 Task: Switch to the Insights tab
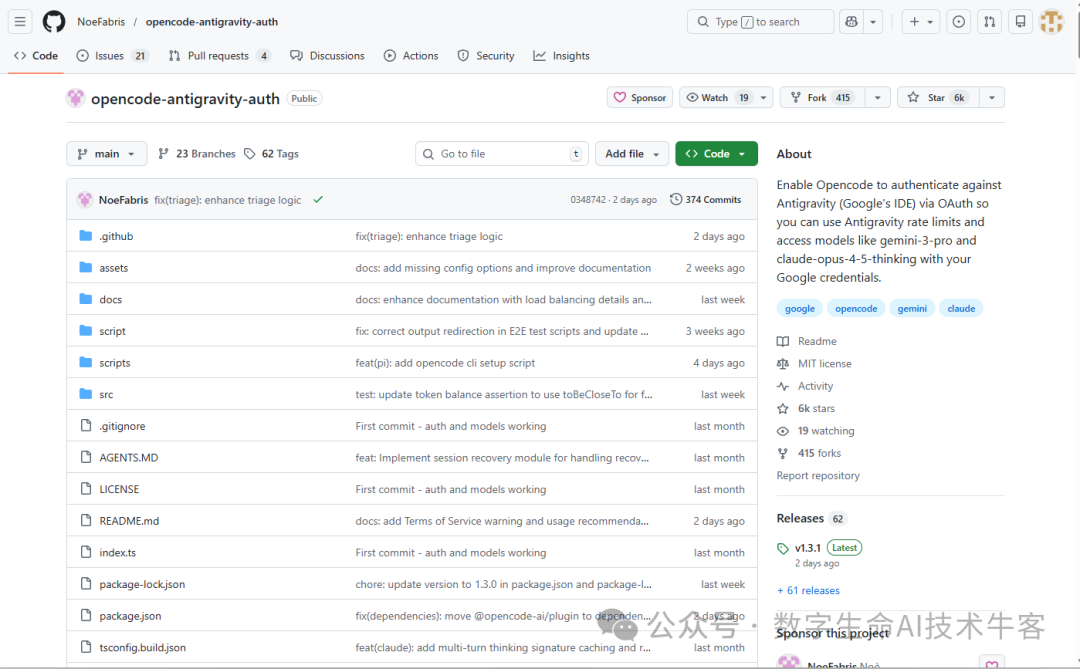tap(561, 56)
